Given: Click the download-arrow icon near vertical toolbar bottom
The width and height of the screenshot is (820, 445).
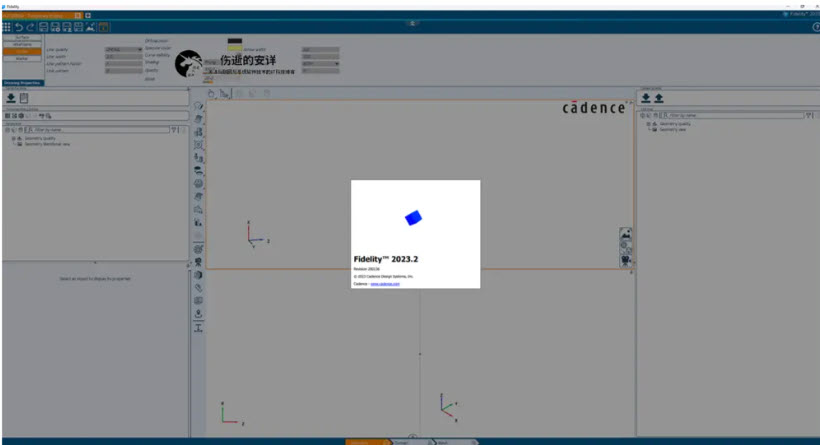Looking at the screenshot, I should pyautogui.click(x=198, y=314).
